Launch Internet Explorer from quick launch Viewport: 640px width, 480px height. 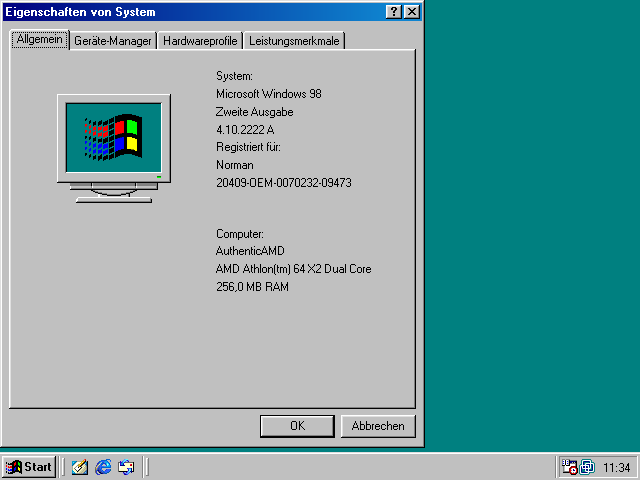point(103,467)
